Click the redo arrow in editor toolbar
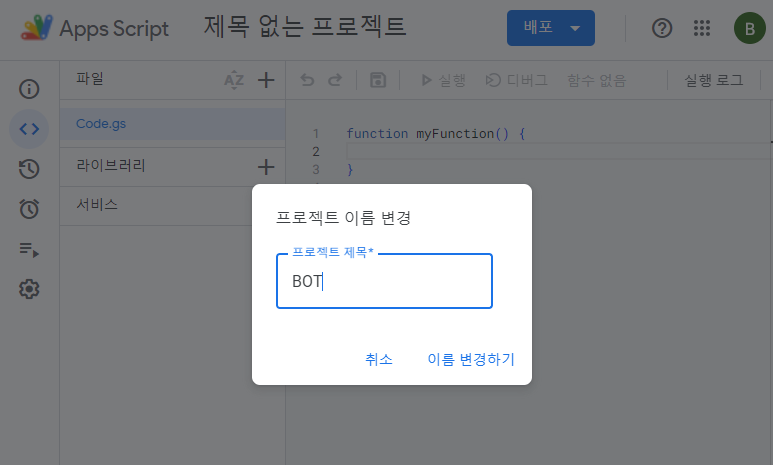Viewport: 773px width, 465px height. (335, 80)
